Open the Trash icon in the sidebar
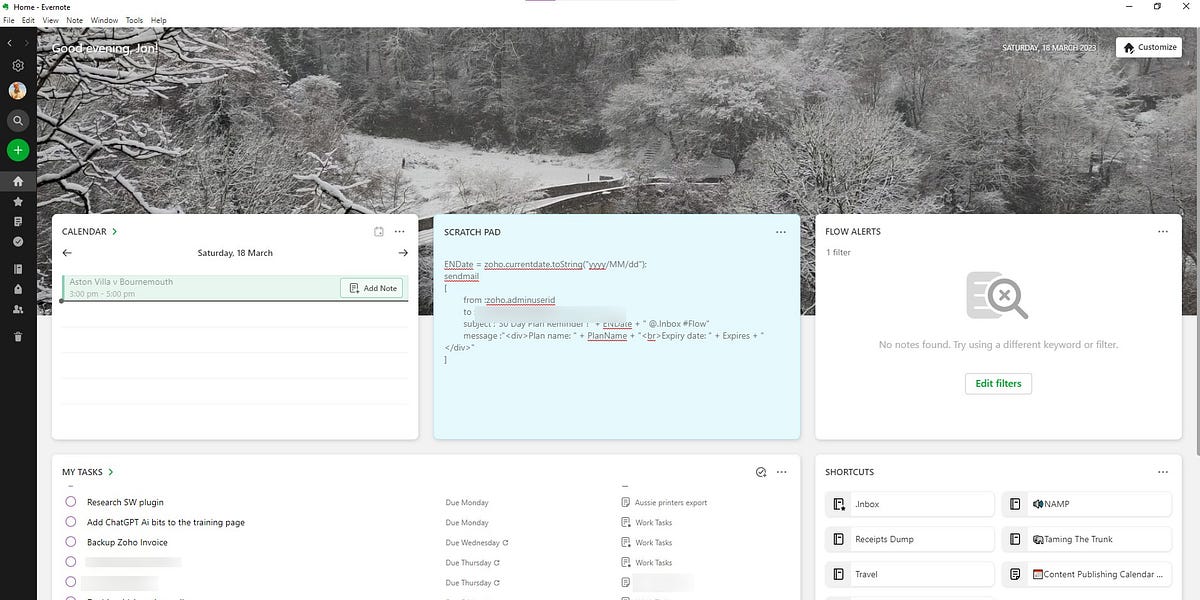The image size is (1200, 600). (16, 336)
